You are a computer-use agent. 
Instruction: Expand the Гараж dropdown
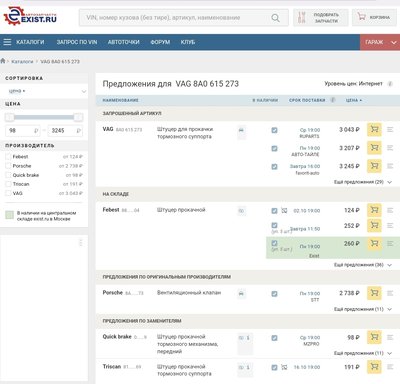(380, 42)
